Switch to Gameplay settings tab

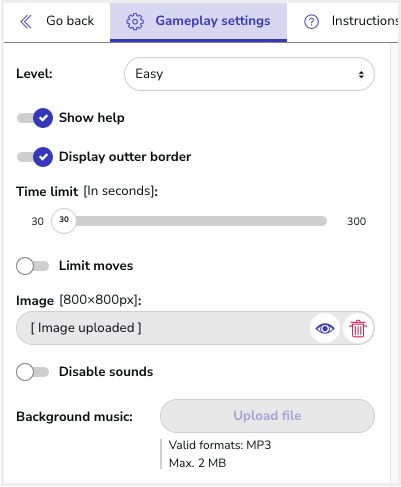pyautogui.click(x=198, y=22)
